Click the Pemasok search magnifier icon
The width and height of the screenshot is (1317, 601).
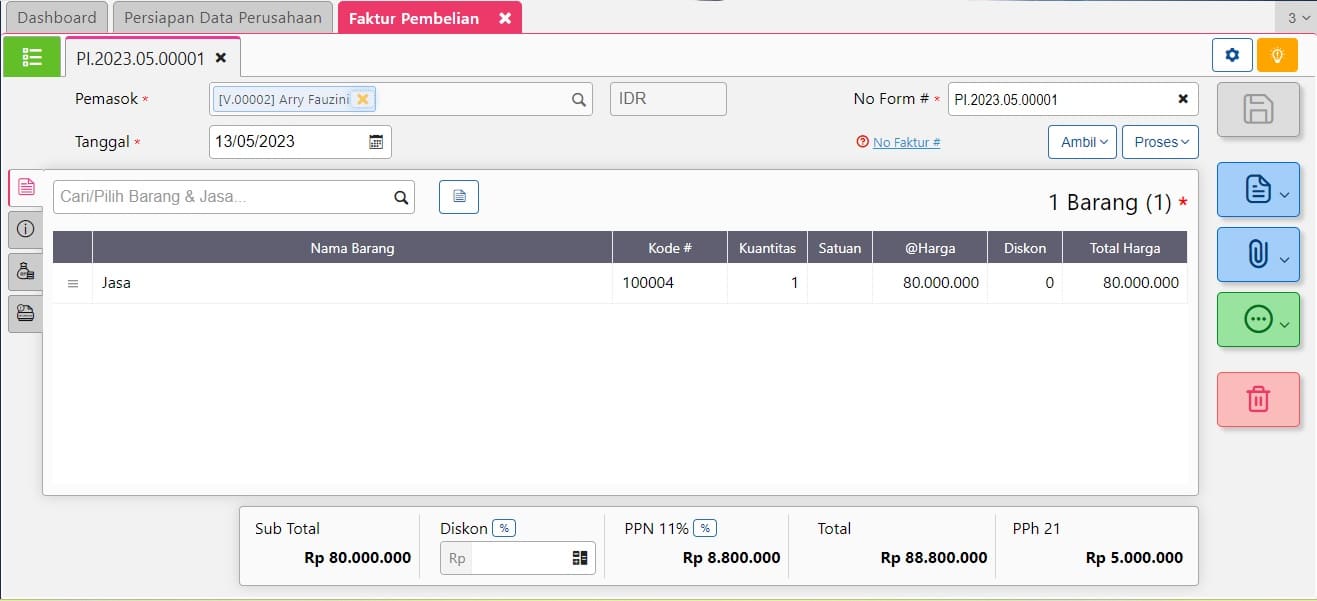point(578,99)
